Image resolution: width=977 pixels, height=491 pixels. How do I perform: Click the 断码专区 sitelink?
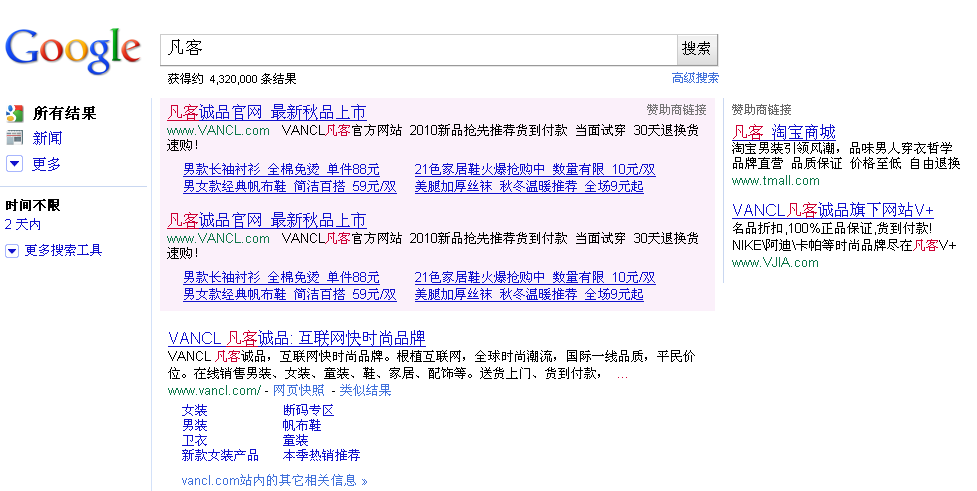point(308,411)
